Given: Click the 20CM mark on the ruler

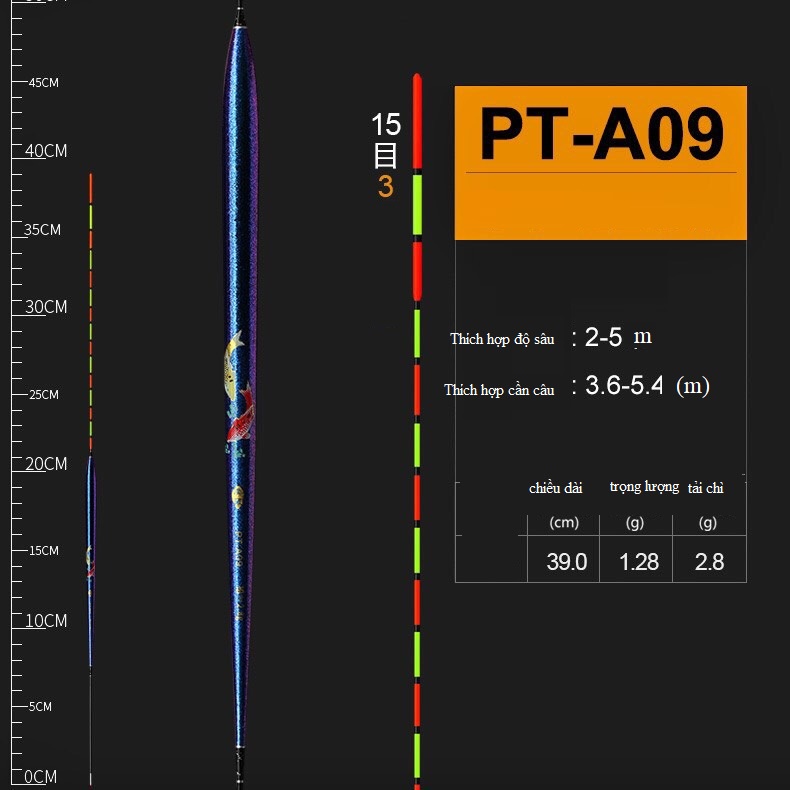Looking at the screenshot, I should pos(45,464).
